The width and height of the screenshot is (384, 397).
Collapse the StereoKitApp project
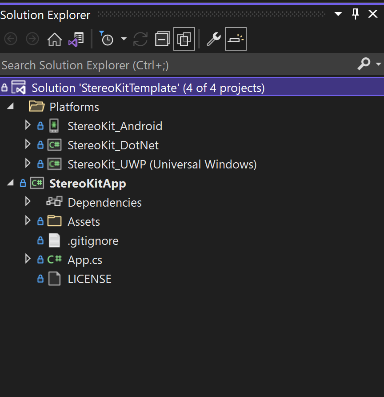[x=10, y=183]
